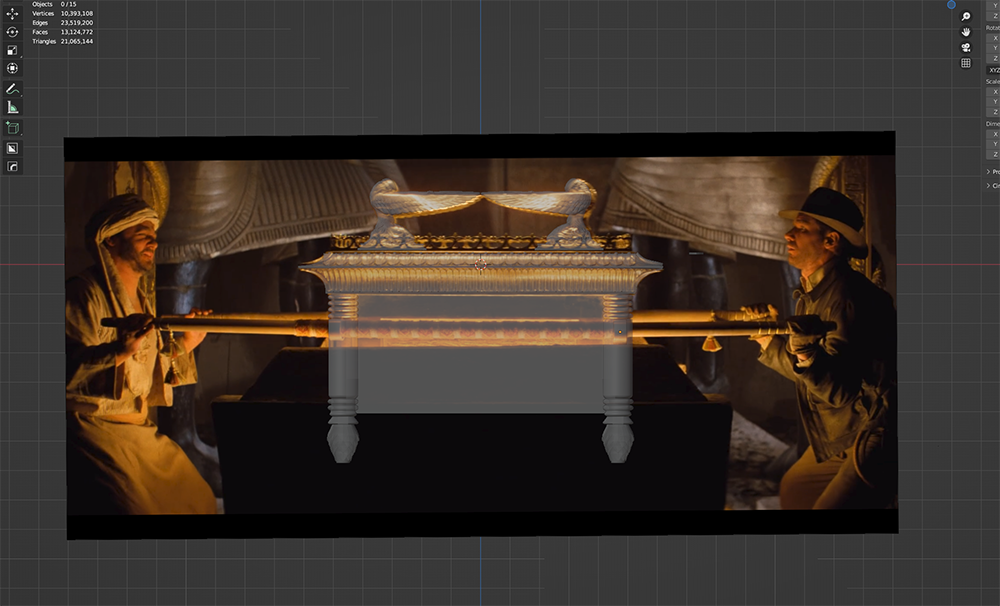Select the Rotate tool
The width and height of the screenshot is (1000, 606).
click(12, 31)
